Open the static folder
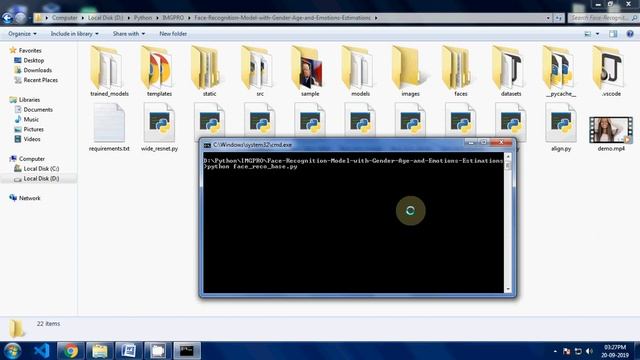Viewport: 640px width, 360px height. [x=209, y=71]
